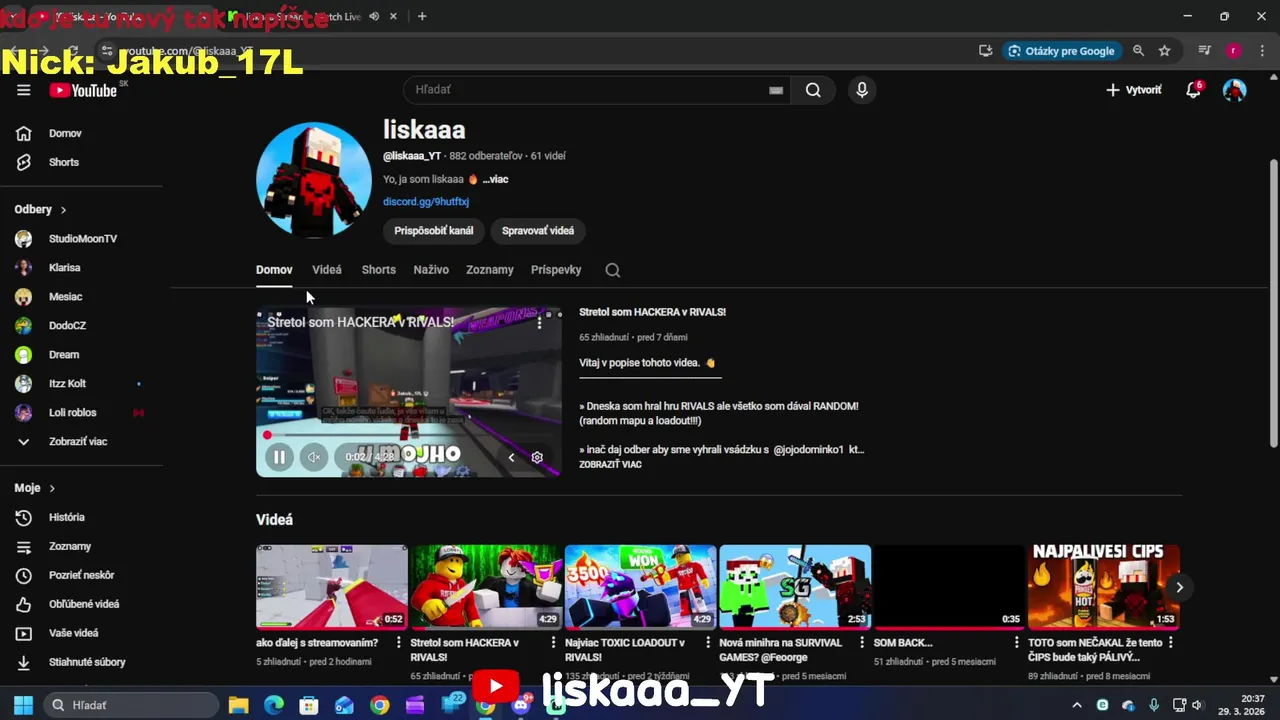The image size is (1280, 720).
Task: Click Spravovať videá button
Action: click(538, 231)
